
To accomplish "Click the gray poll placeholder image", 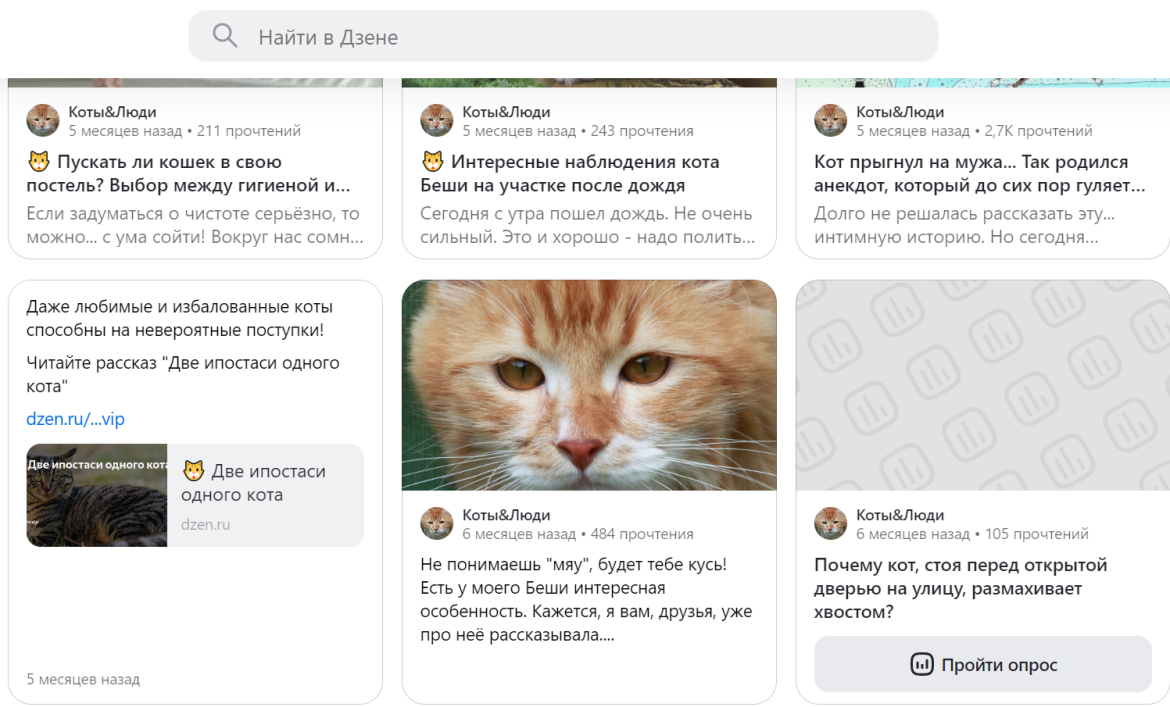I will coord(982,385).
